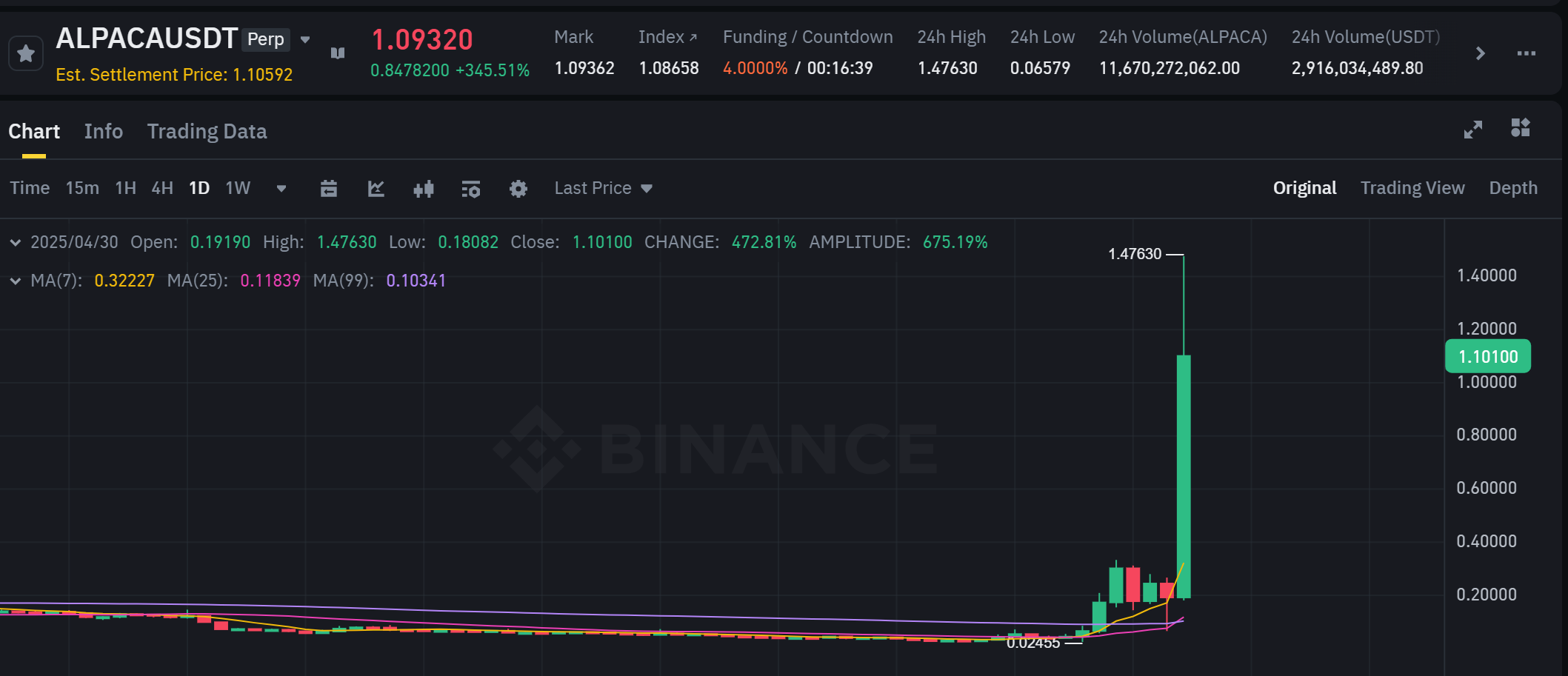Click the 24h High value 1.47630
The width and height of the screenshot is (1568, 676).
tap(947, 68)
